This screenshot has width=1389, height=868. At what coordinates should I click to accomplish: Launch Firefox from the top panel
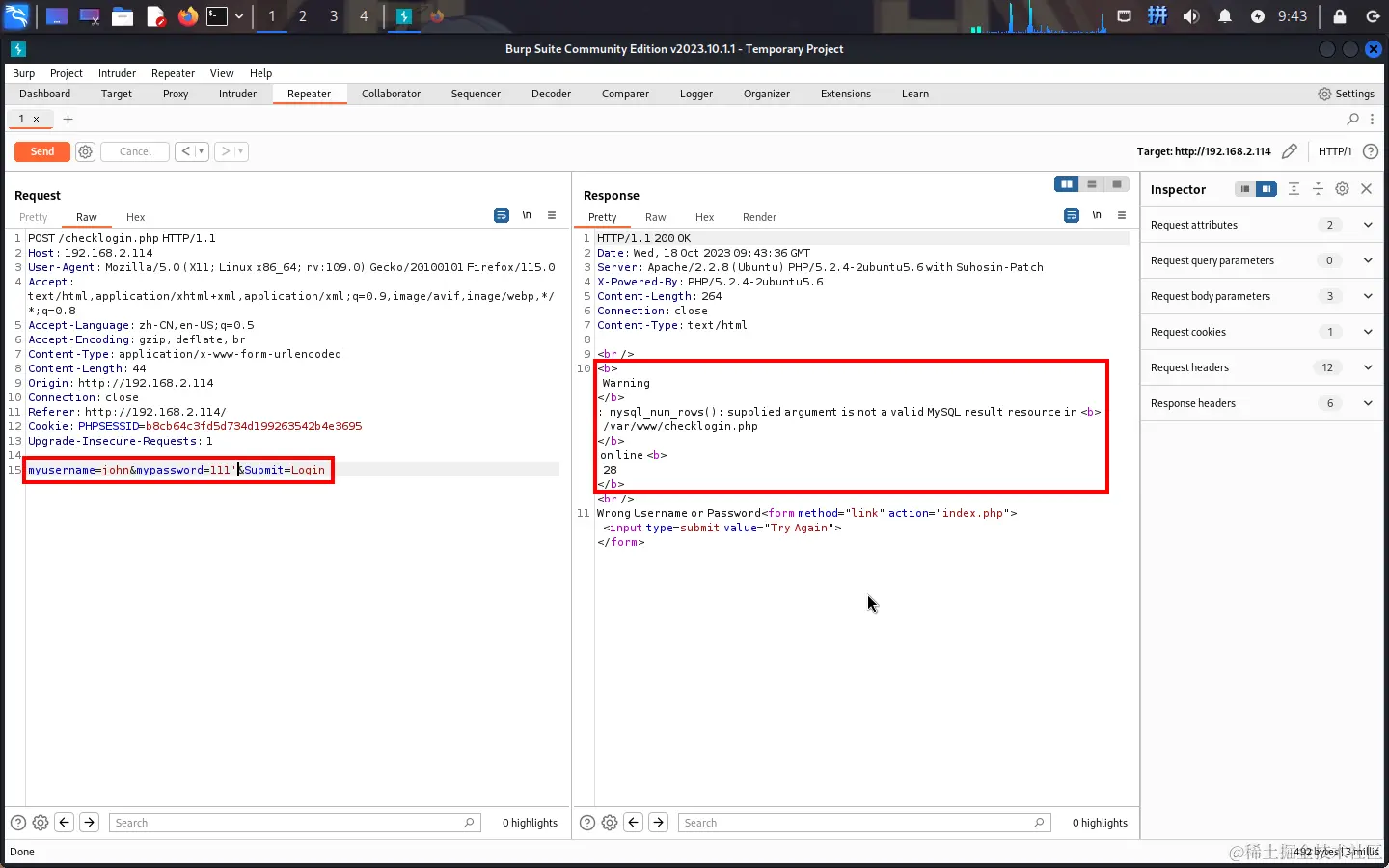[188, 15]
